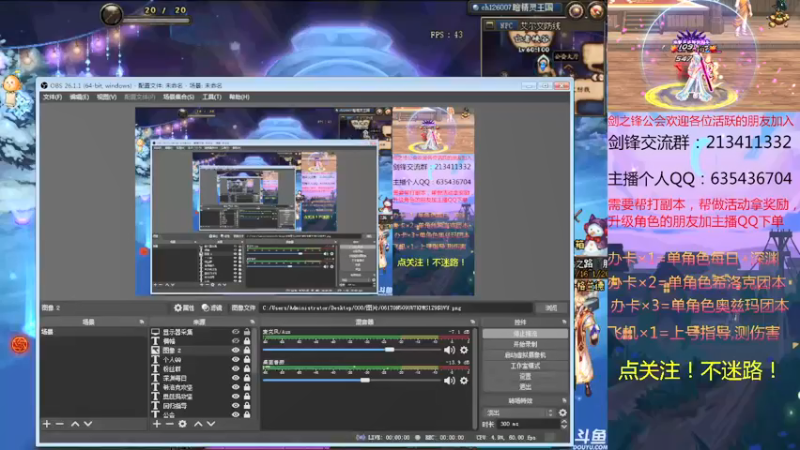Decrease transition duration with down stepper arrow
The height and width of the screenshot is (450, 800).
[564, 427]
